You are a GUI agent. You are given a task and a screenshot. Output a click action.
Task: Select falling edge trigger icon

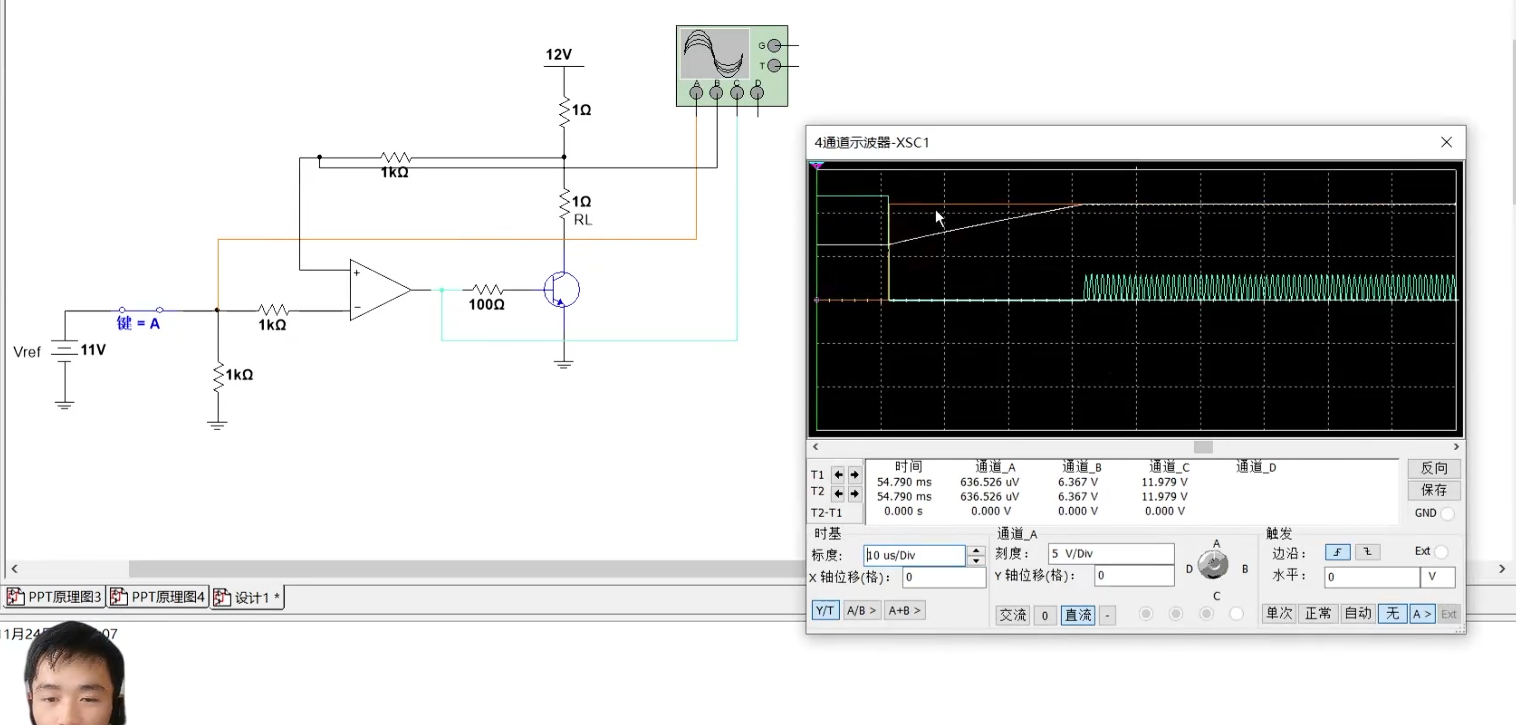[x=1366, y=552]
